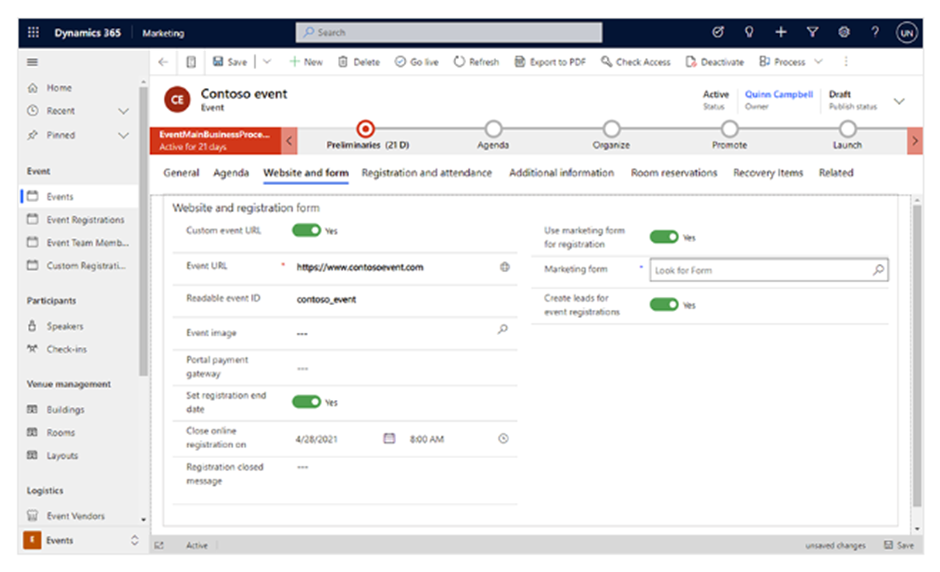
Task: Expand the Recent list chevron
Action: tap(123, 111)
